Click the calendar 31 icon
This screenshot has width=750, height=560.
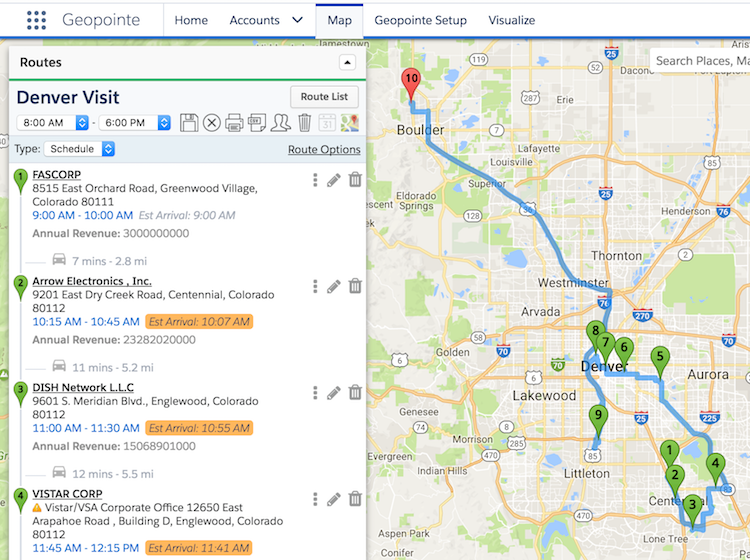[327, 123]
